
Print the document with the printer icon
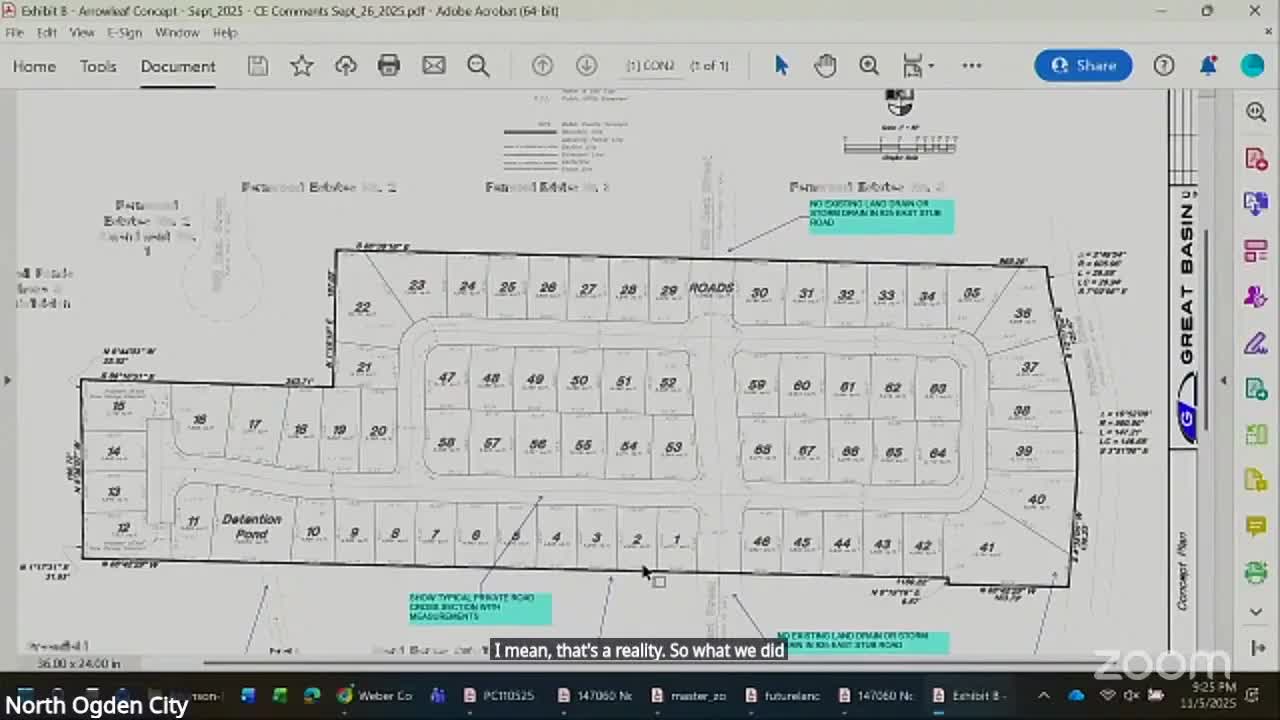pos(389,65)
